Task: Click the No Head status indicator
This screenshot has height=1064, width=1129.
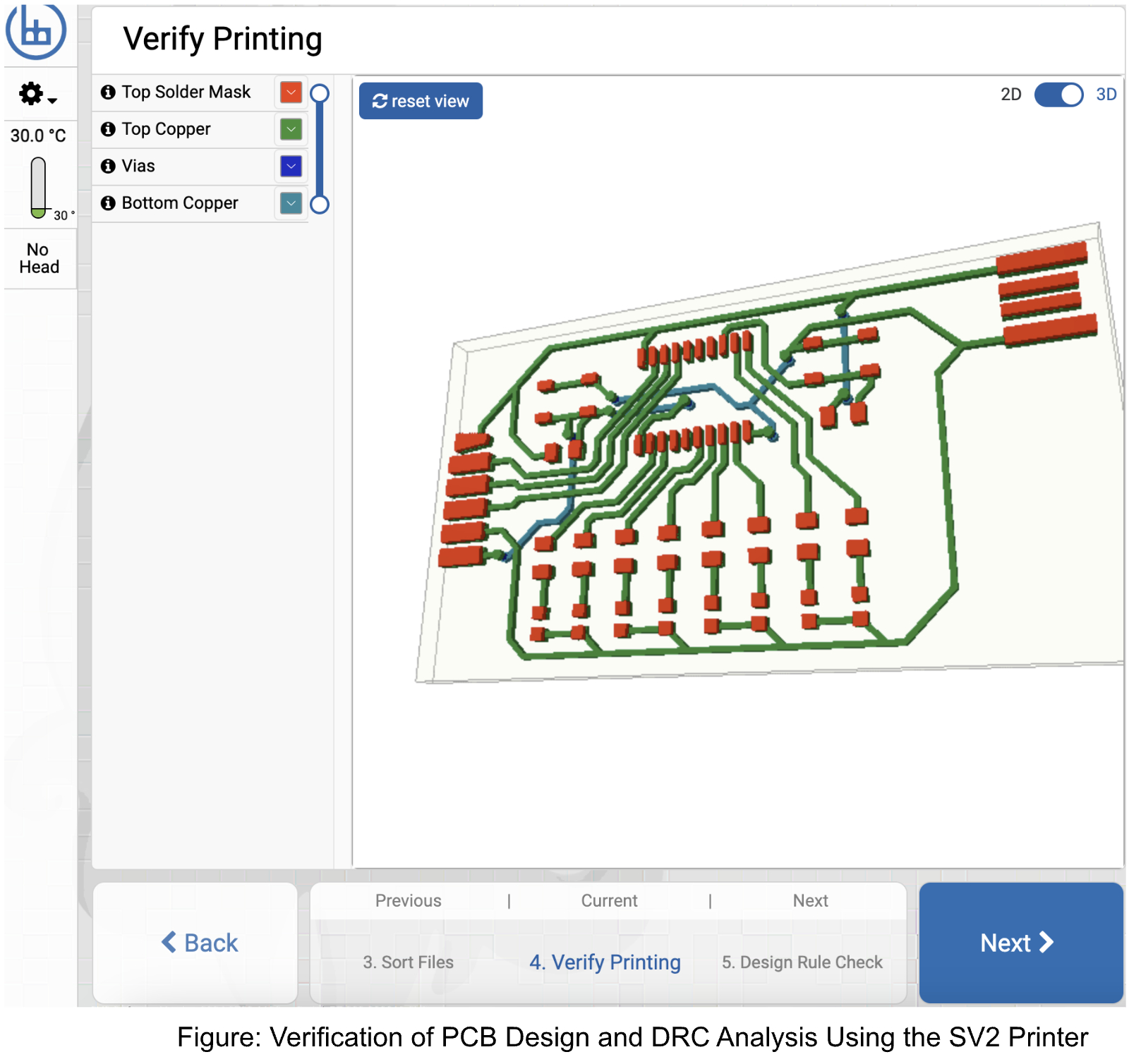Action: [39, 258]
